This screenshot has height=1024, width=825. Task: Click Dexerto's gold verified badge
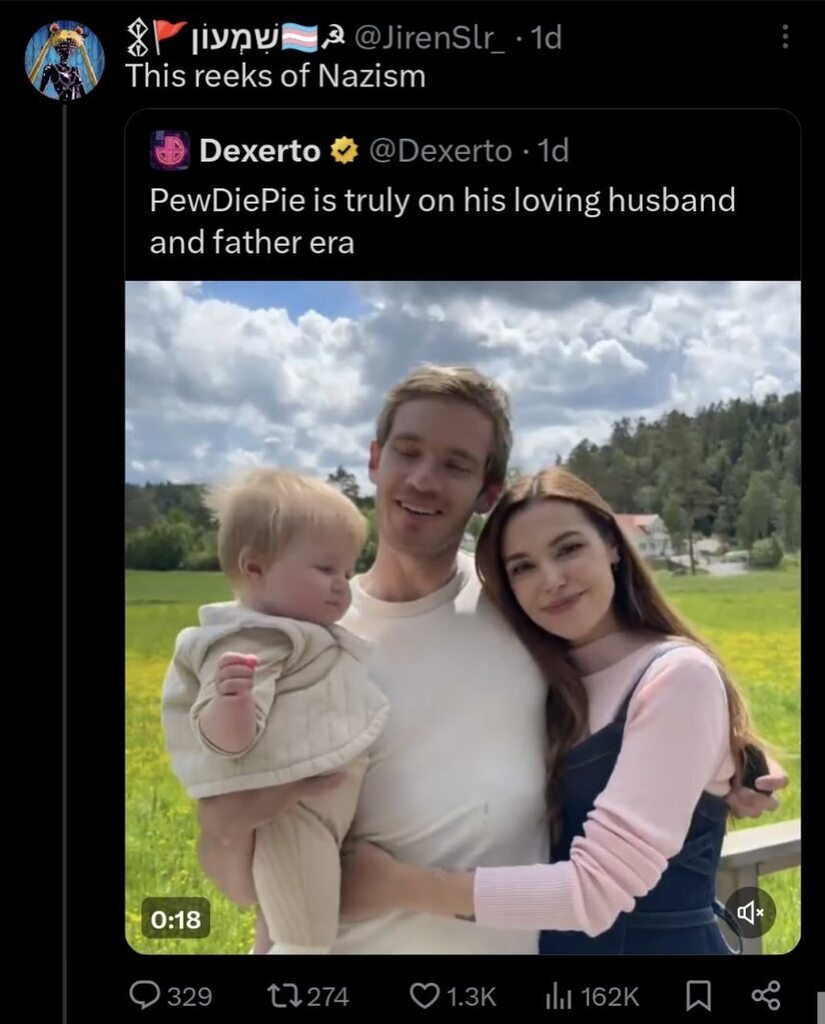point(344,151)
